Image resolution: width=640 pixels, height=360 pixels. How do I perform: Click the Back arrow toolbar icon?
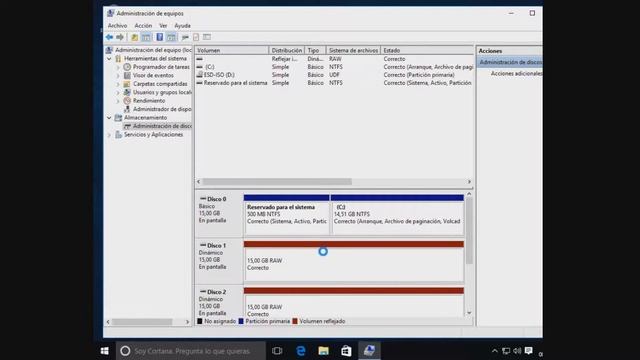pyautogui.click(x=109, y=37)
